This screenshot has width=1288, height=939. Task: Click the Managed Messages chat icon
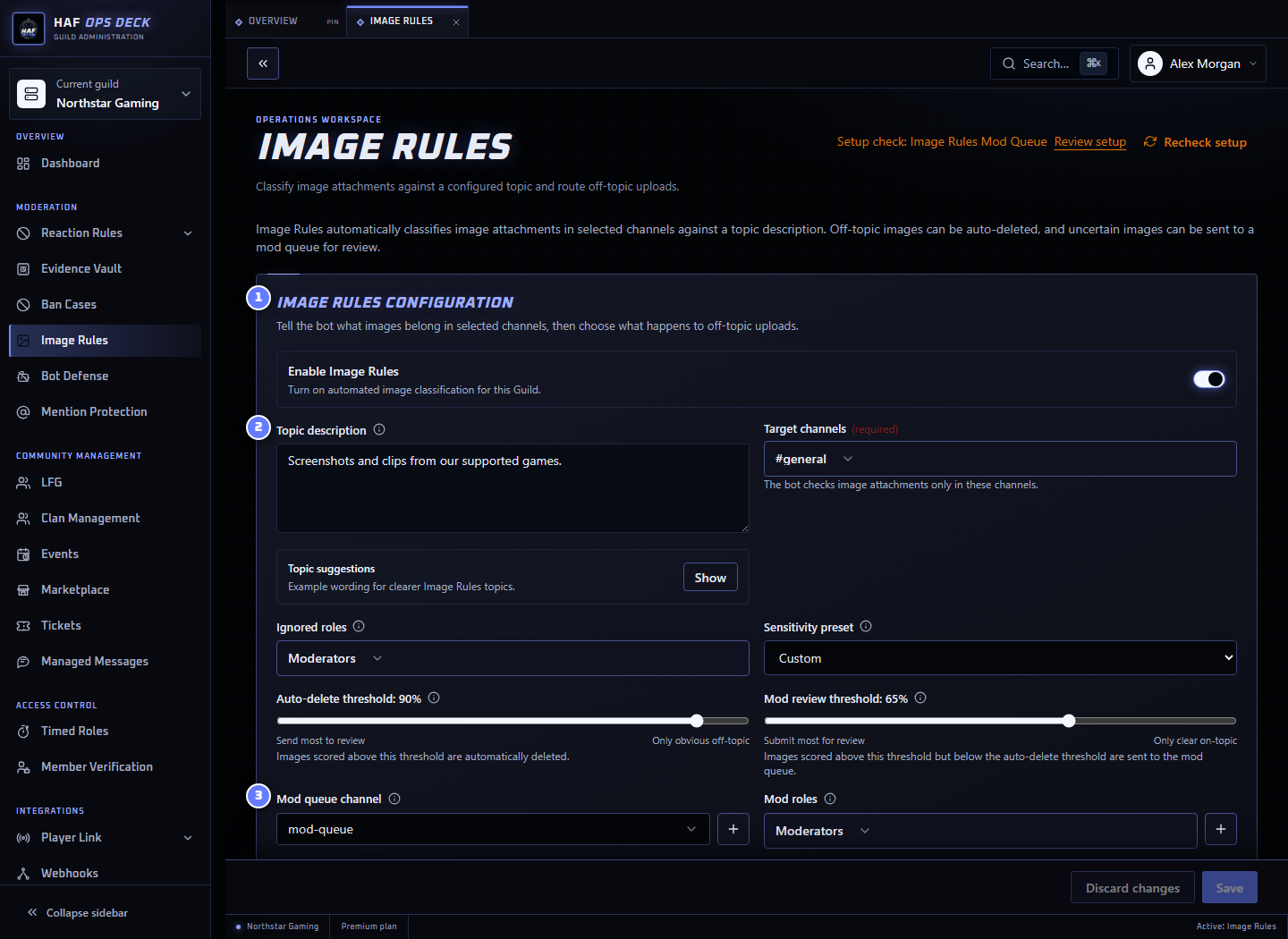pos(23,662)
